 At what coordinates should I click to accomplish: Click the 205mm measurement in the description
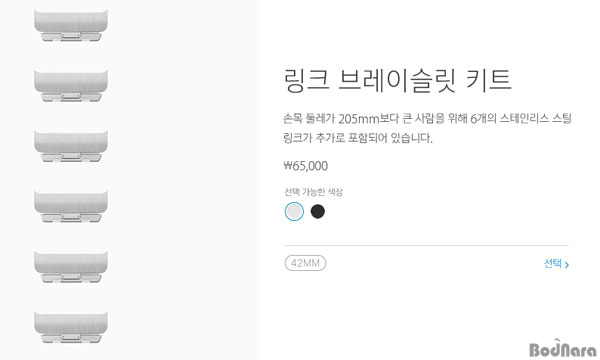(x=359, y=119)
